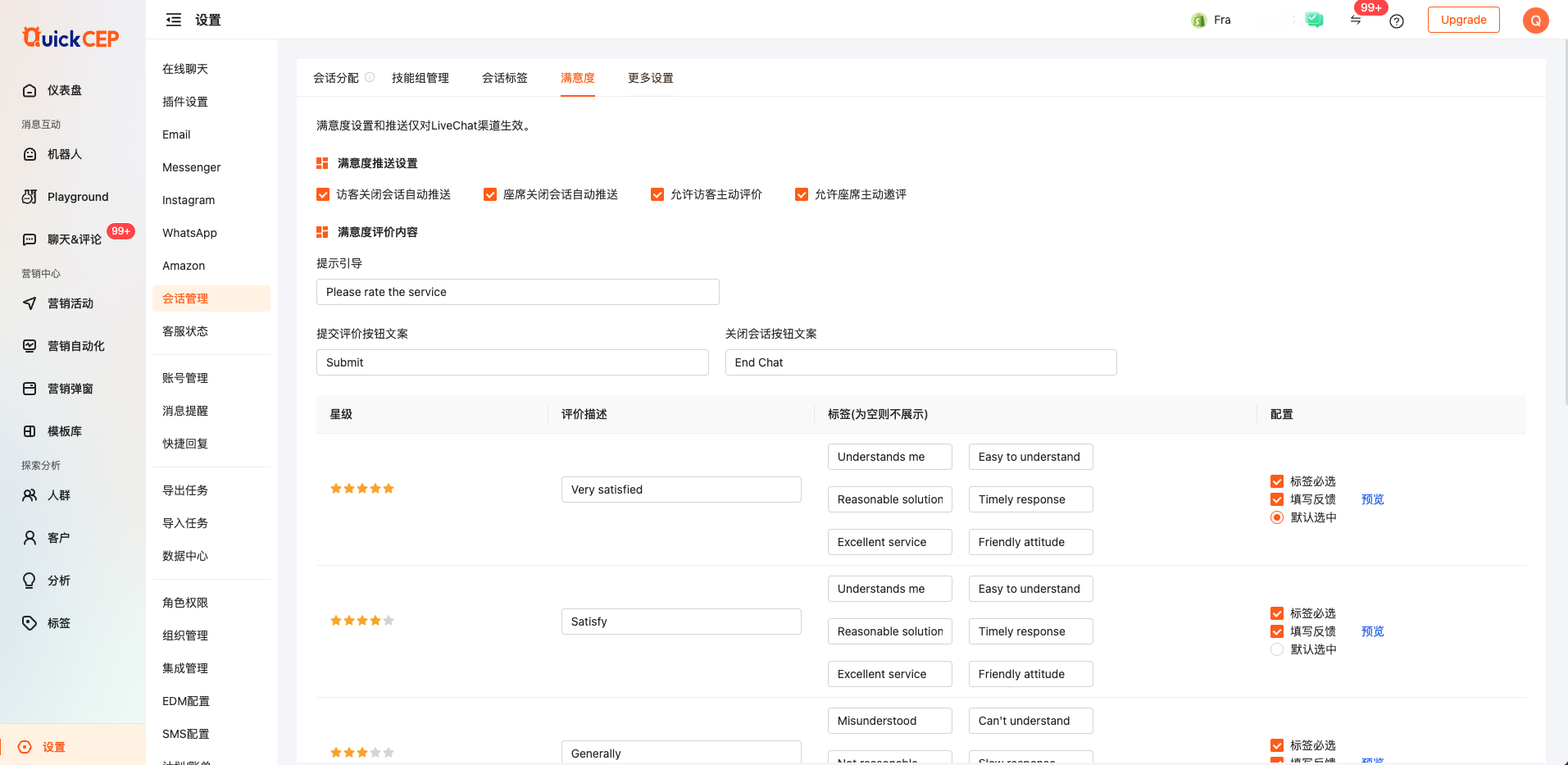1568x765 pixels.
Task: Switch to the 更多设置 tab
Action: (x=651, y=78)
